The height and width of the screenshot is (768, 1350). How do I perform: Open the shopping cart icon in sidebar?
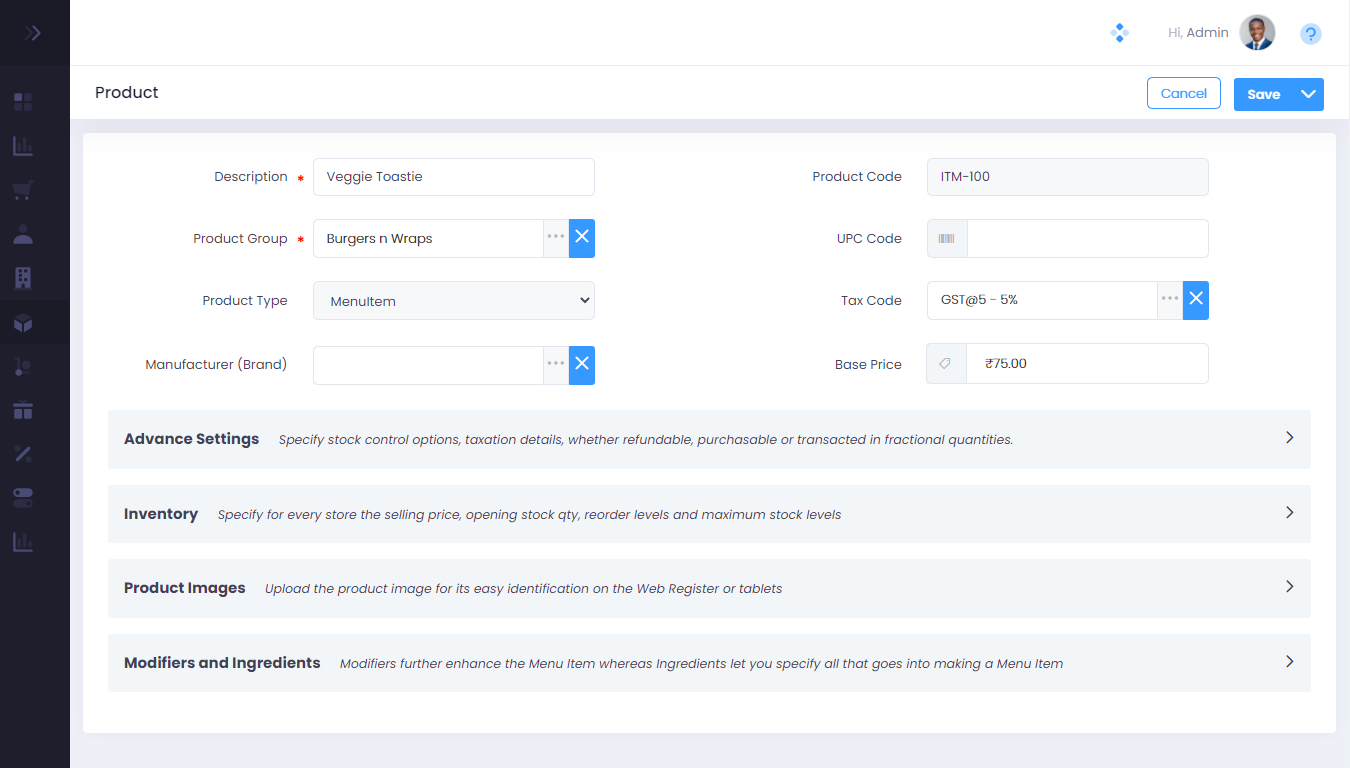click(23, 191)
